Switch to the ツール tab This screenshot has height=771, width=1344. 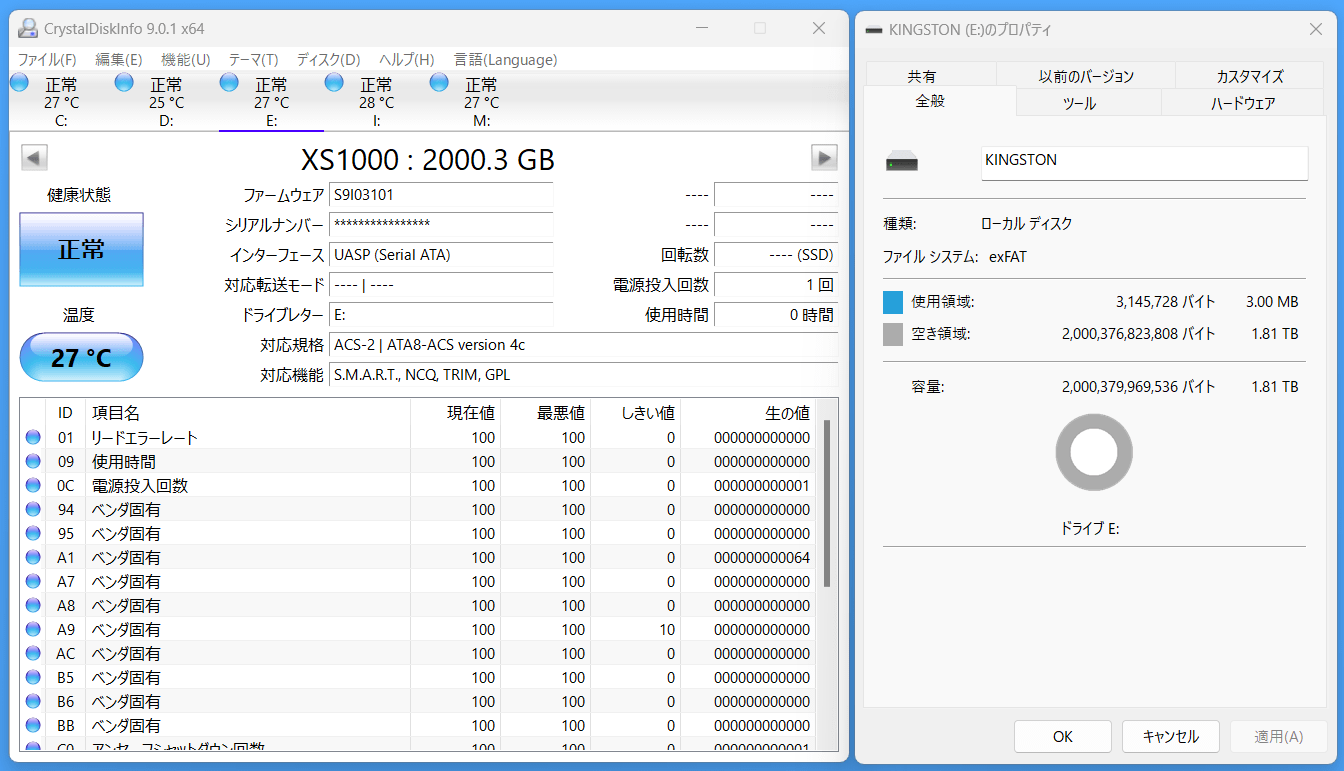(x=1079, y=103)
